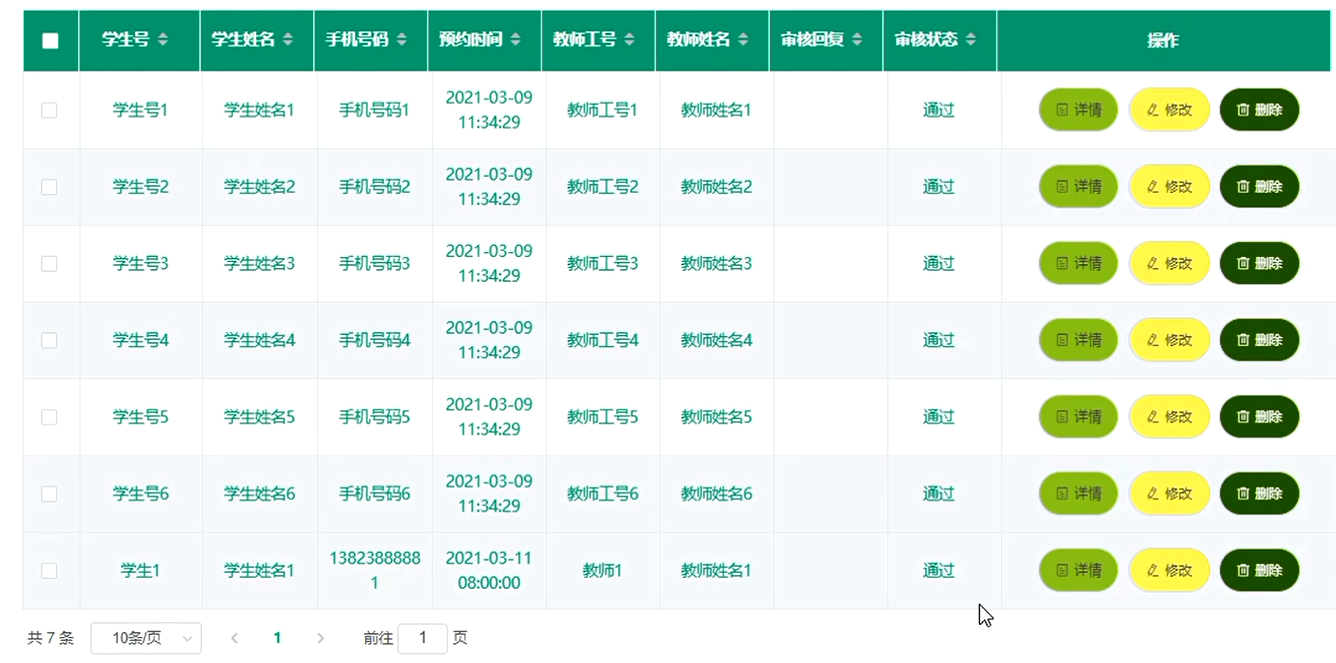Image resolution: width=1336 pixels, height=663 pixels.
Task: Check the row checkbox for 学生号6
Action: point(49,494)
